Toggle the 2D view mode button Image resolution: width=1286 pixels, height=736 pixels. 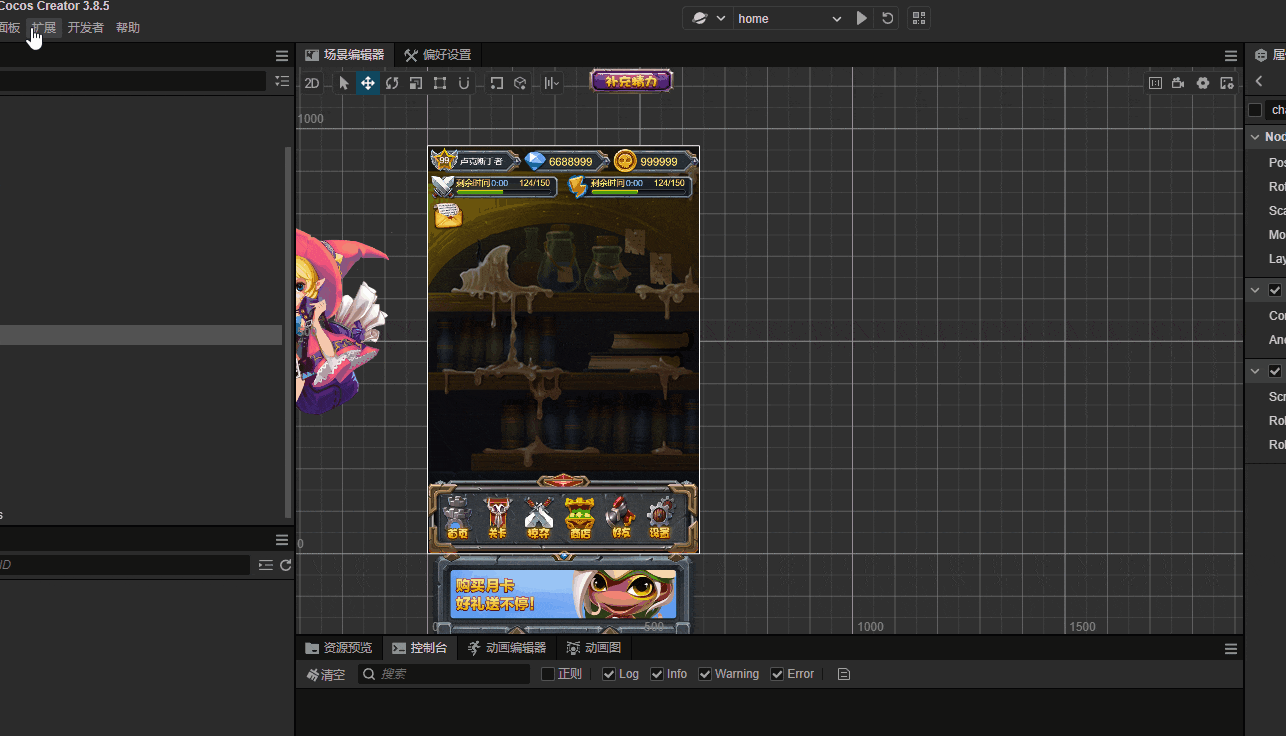(x=312, y=84)
